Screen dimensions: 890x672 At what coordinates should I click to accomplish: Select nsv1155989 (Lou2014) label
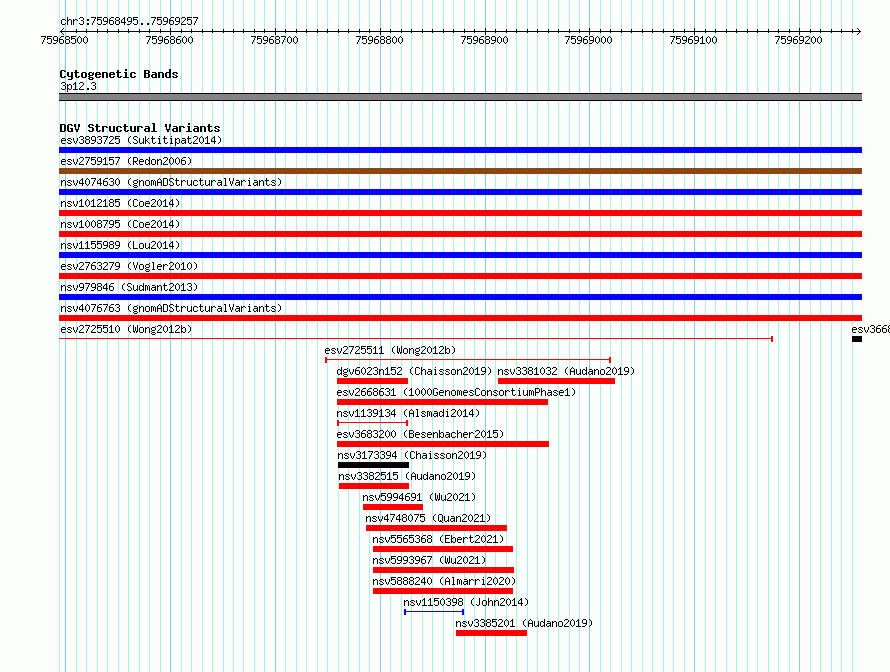click(120, 245)
